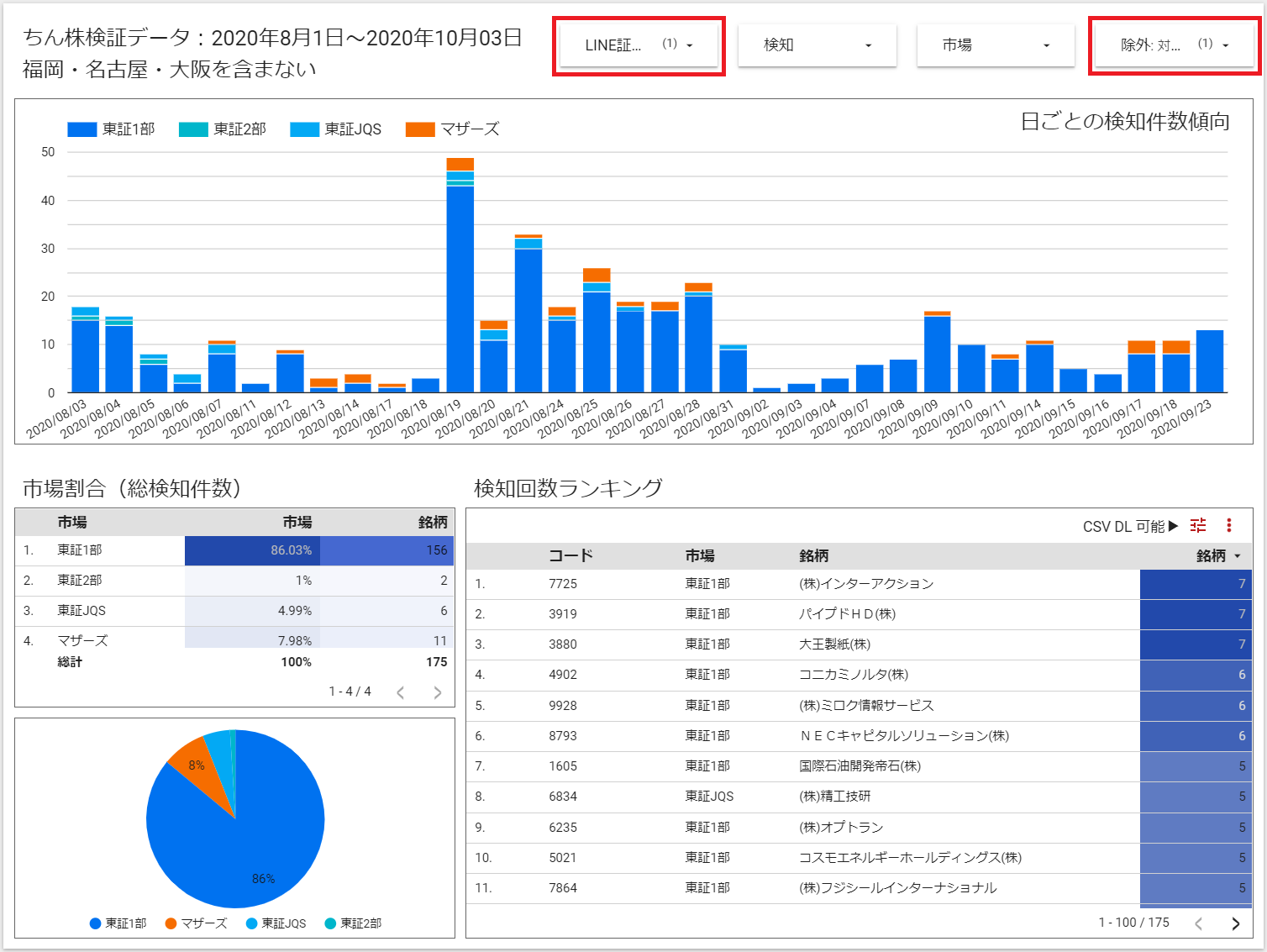Click the ranking table filter sliders icon
The width and height of the screenshot is (1267, 952).
click(1198, 525)
